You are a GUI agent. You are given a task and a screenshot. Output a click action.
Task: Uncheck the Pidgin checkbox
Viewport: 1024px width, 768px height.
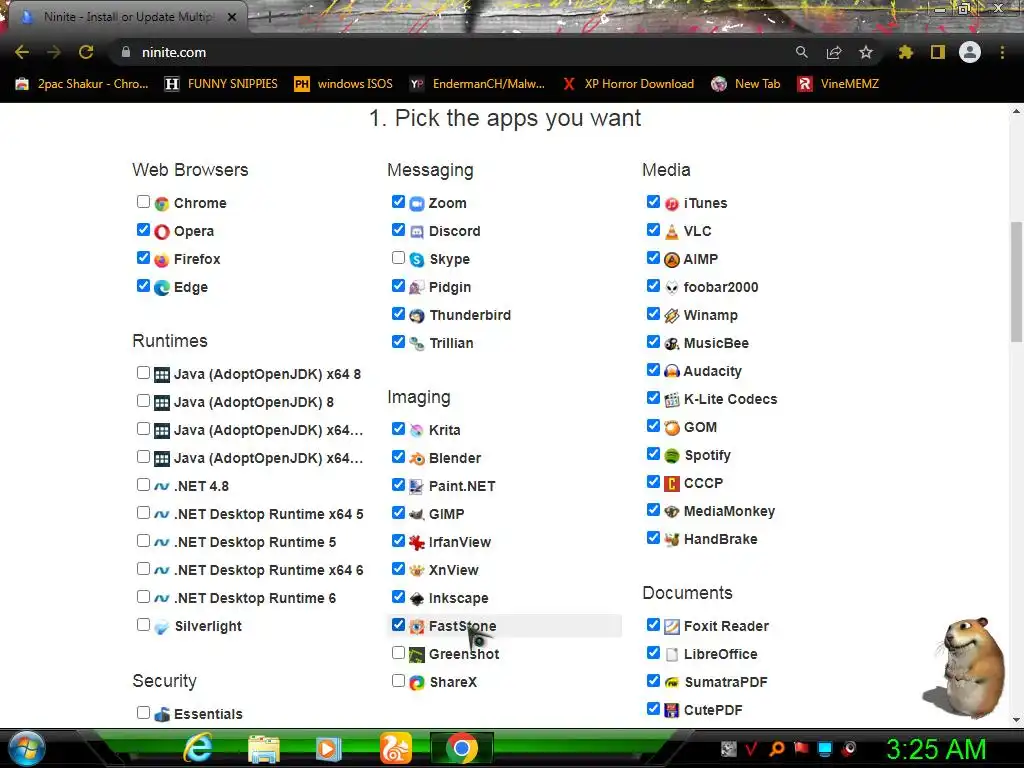tap(398, 285)
